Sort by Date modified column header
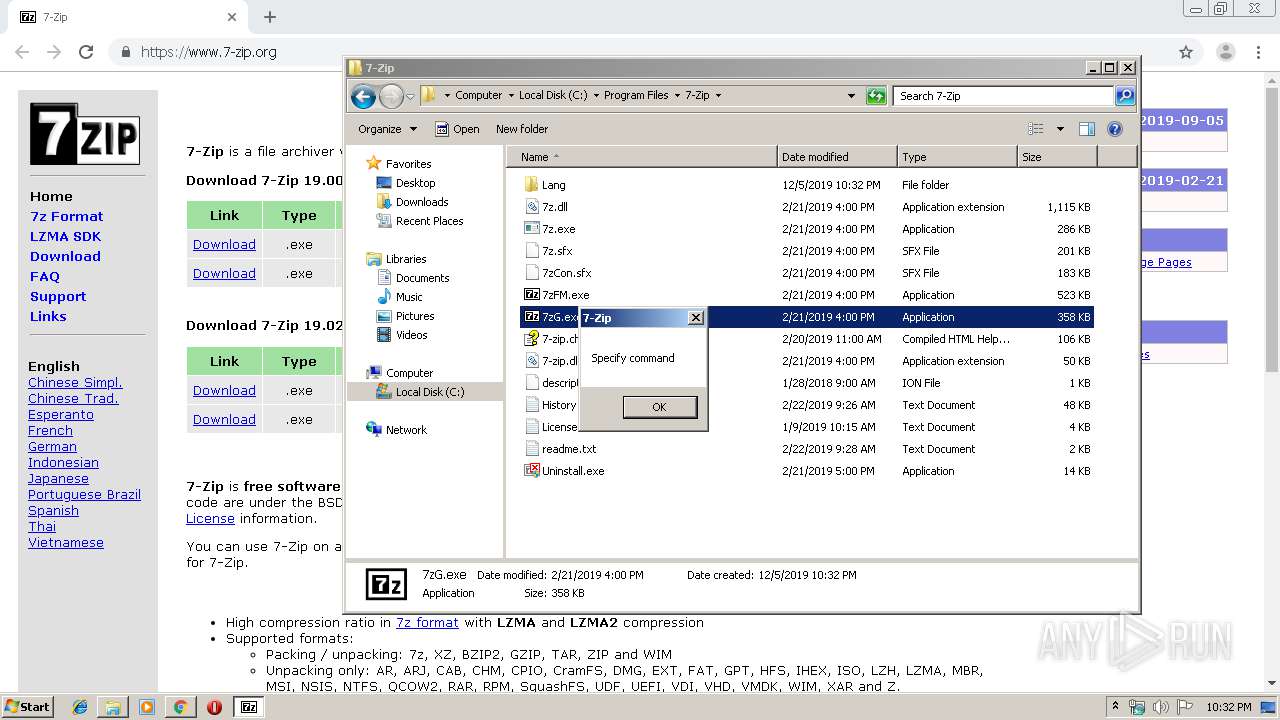 pos(837,157)
